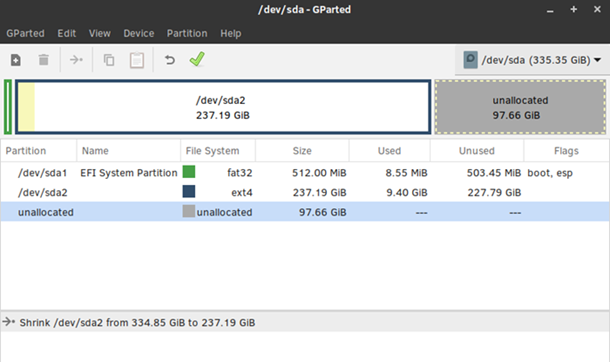The image size is (610, 362).
Task: Open the Partition menu
Action: coord(187,33)
